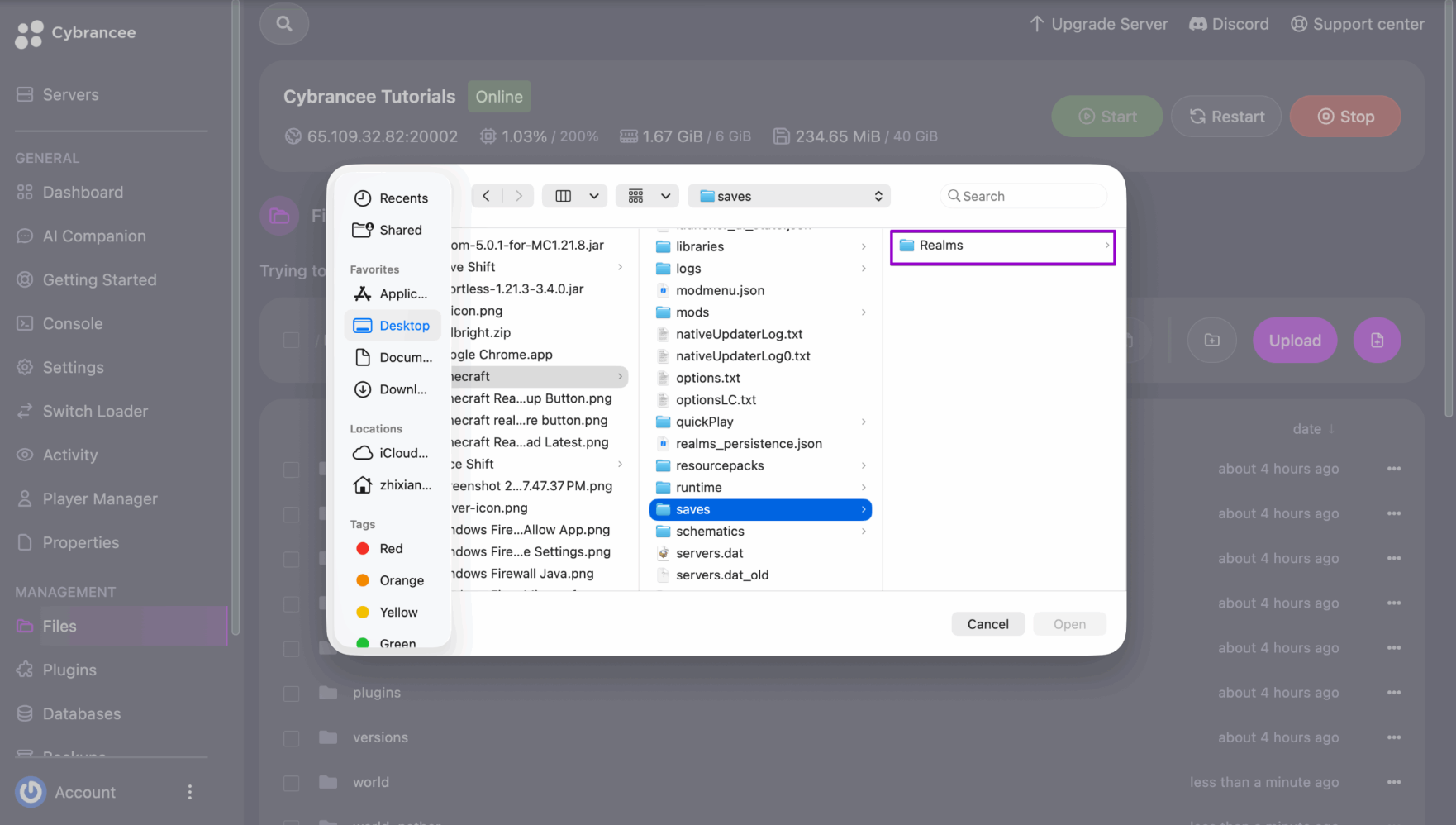Click the new folder icon button
The image size is (1456, 825).
pyautogui.click(x=1211, y=341)
